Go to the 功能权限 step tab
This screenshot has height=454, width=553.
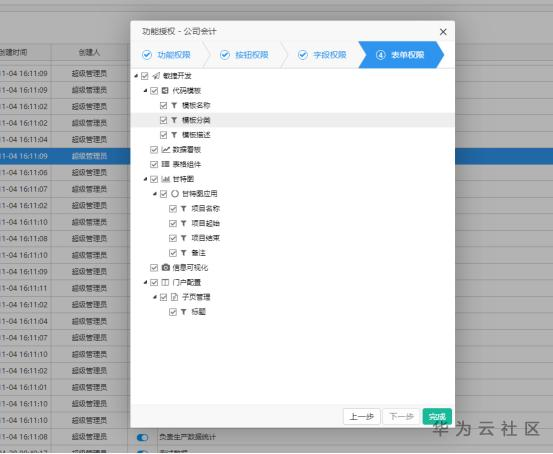click(166, 55)
